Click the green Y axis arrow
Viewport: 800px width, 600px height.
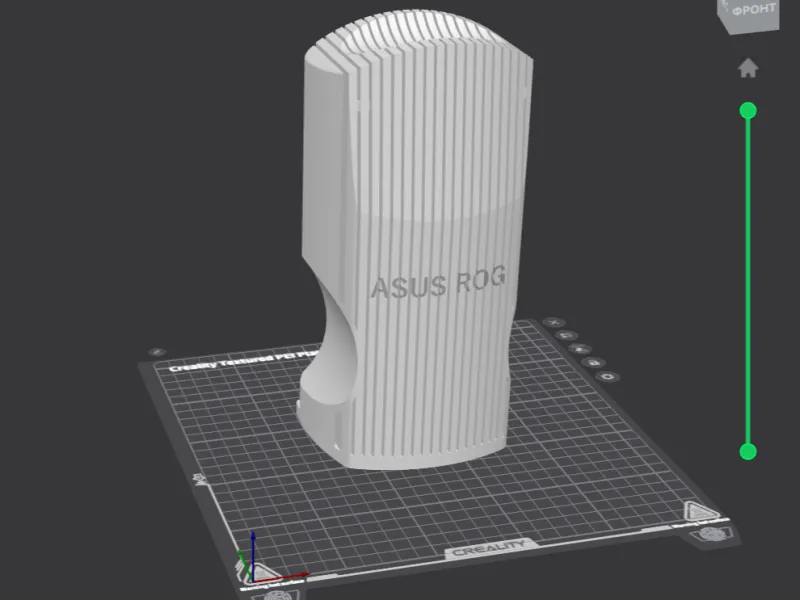click(244, 565)
